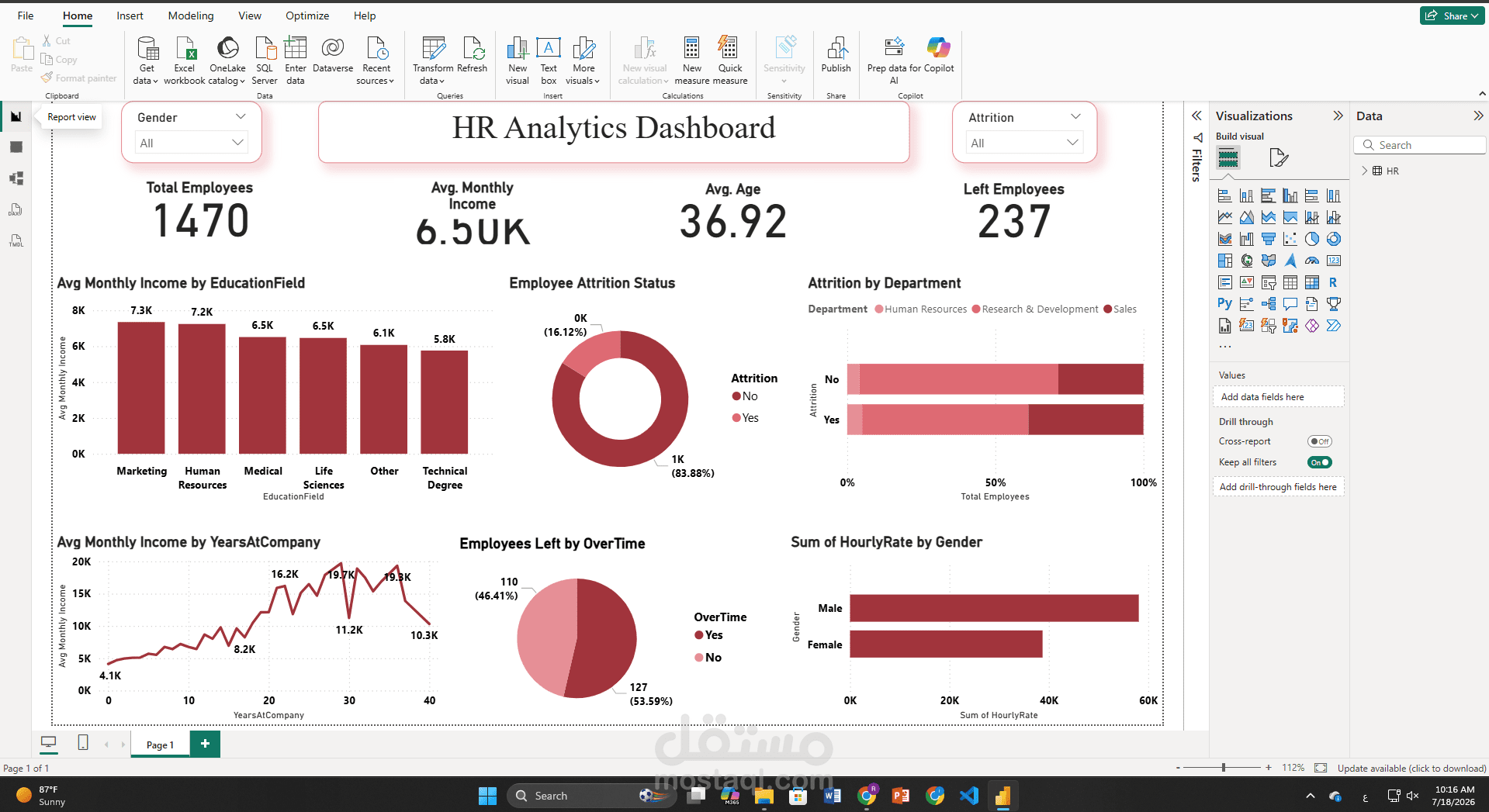The image size is (1489, 812).
Task: Open TMDL view in left sidebar
Action: coord(16,240)
